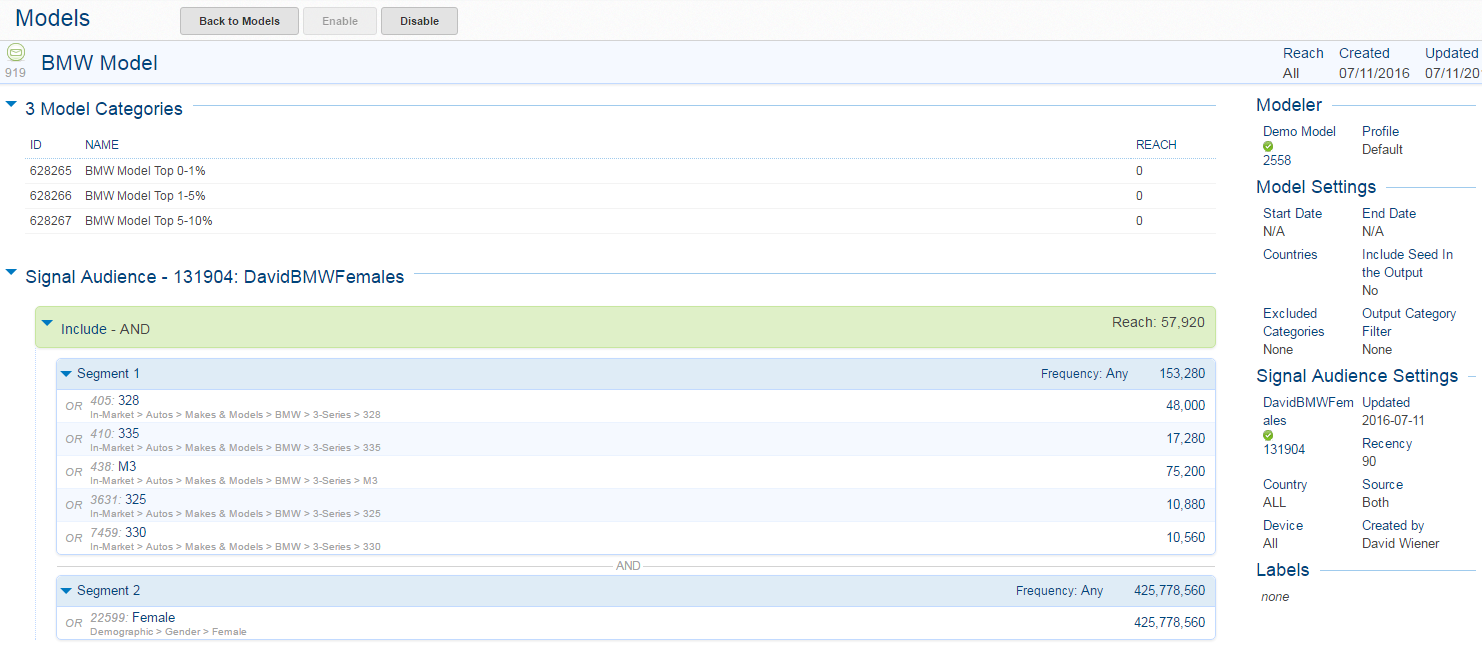Click the Disable button
The image size is (1482, 647).
point(419,21)
